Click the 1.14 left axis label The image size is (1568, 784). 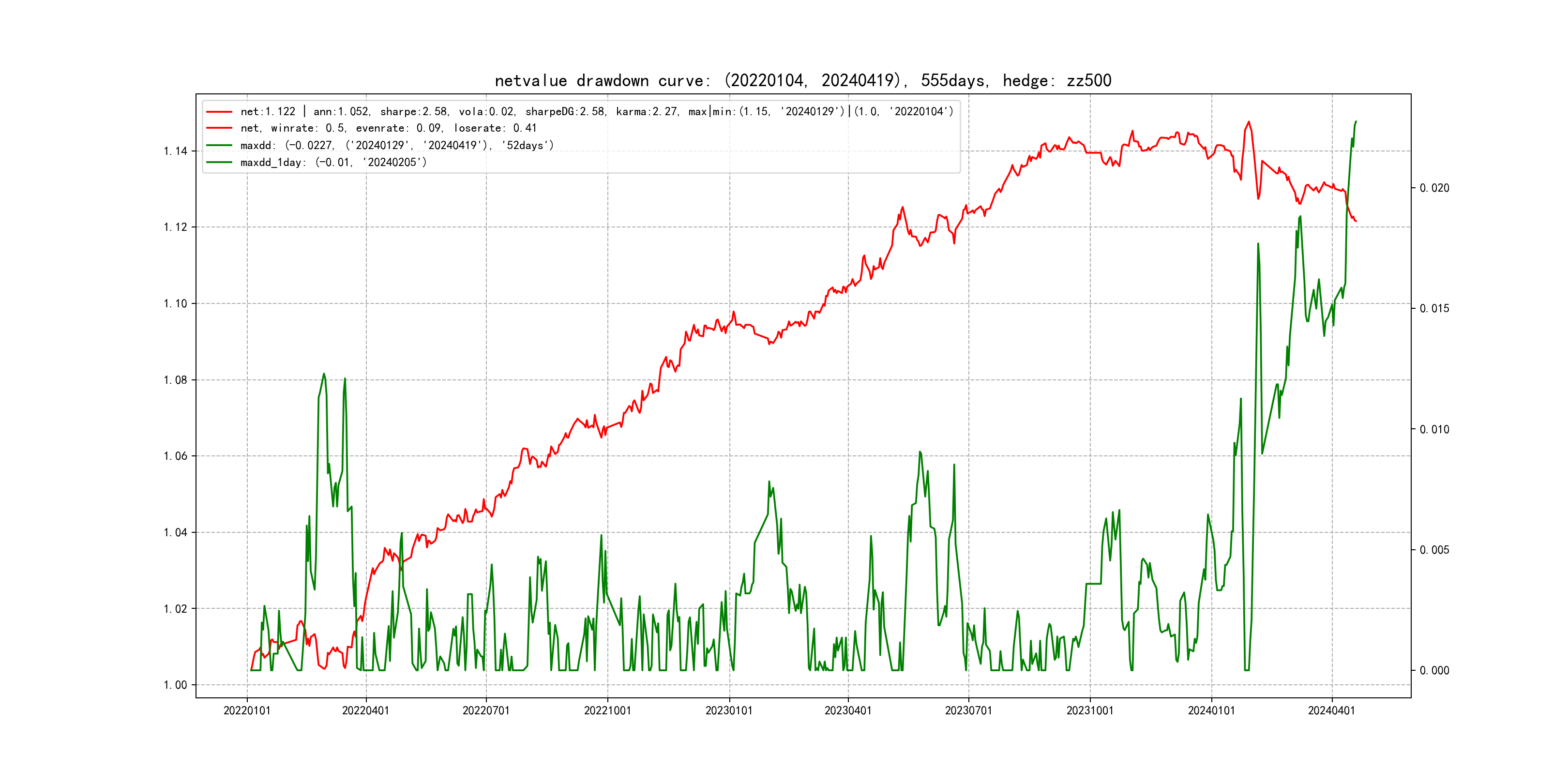[x=175, y=151]
